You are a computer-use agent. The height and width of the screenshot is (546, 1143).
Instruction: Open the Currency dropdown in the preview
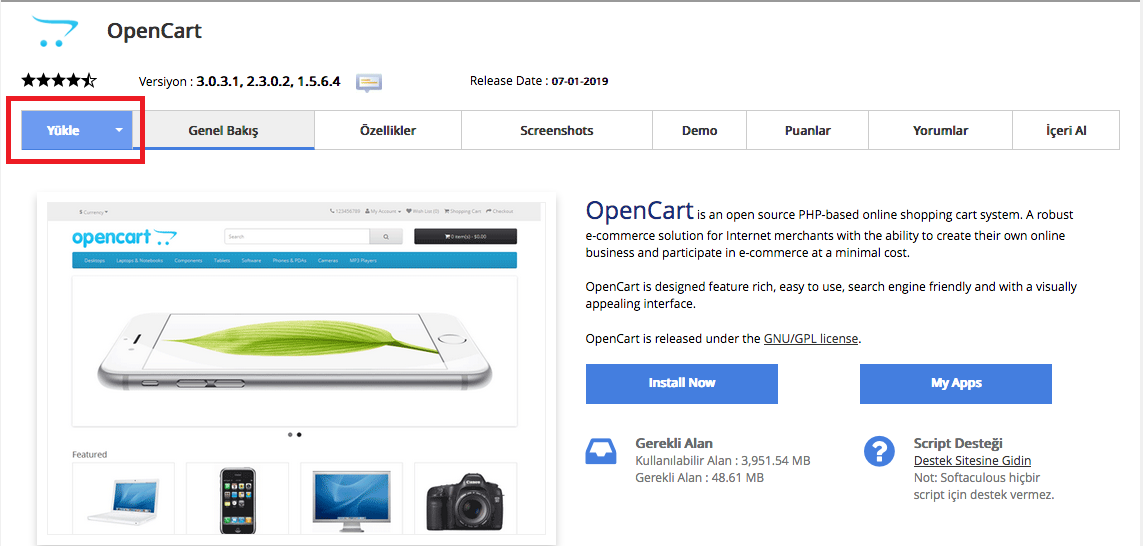click(x=93, y=211)
